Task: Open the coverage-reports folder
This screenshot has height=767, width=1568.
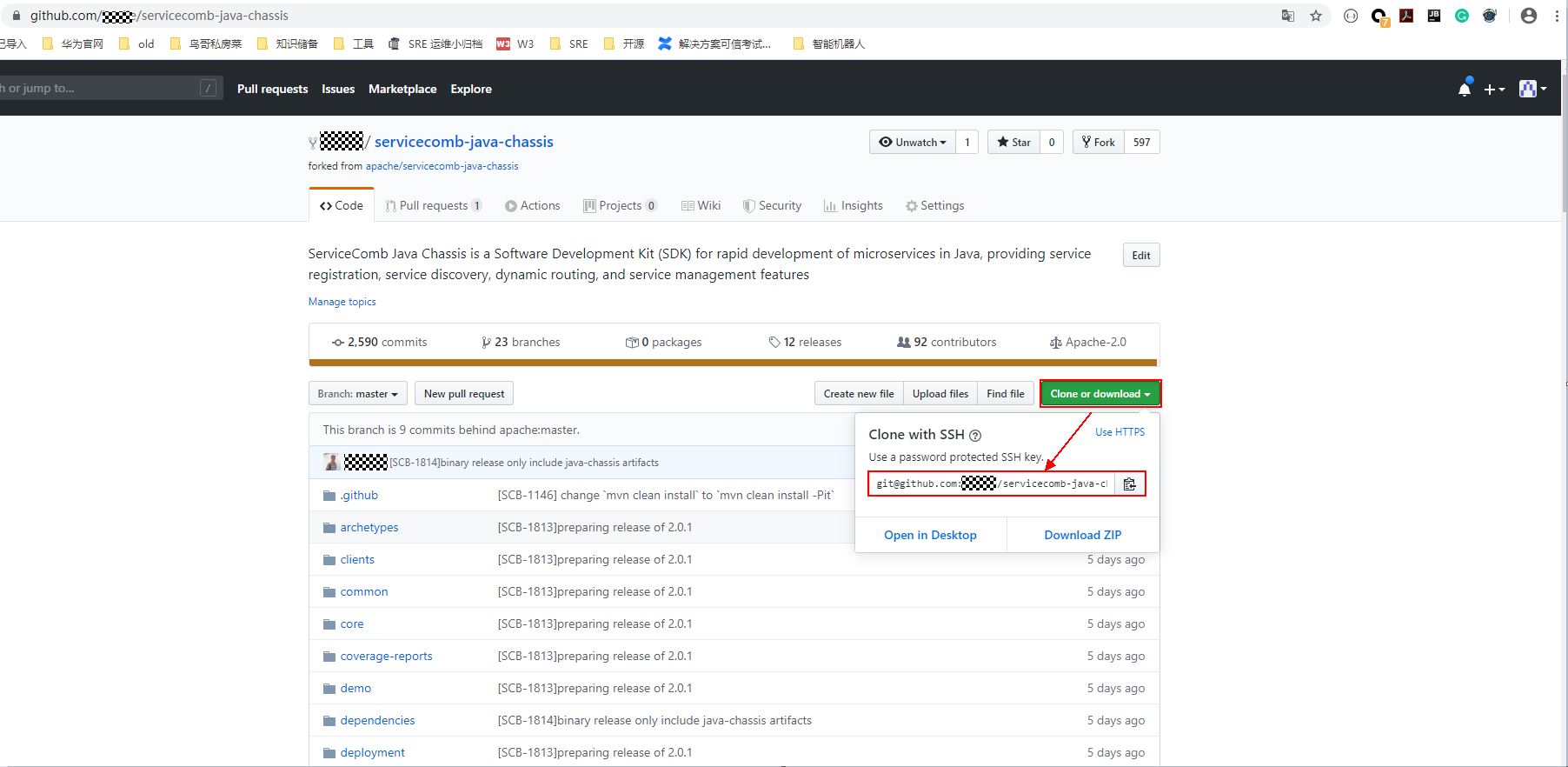Action: click(386, 656)
